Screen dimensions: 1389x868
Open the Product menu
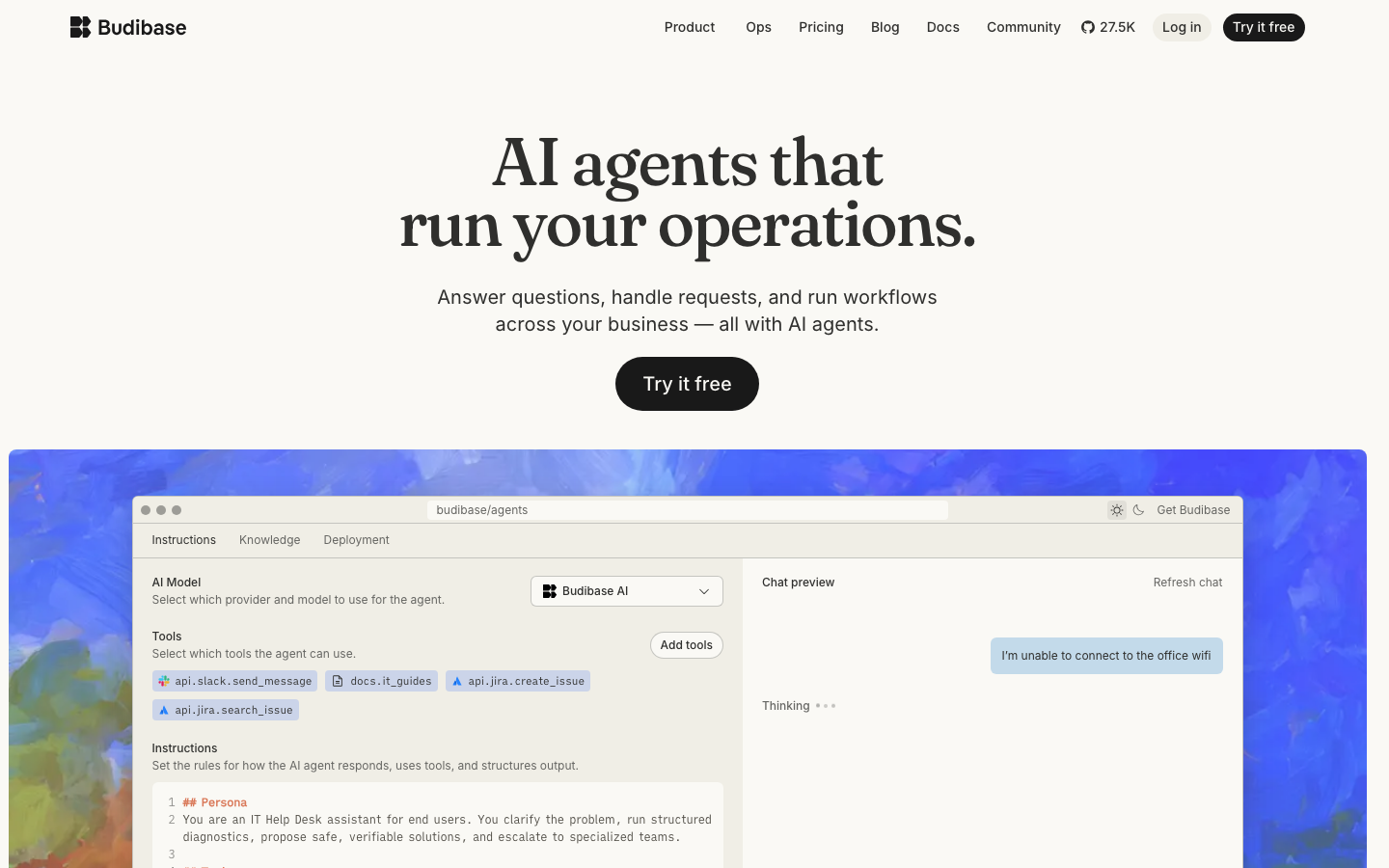pos(689,27)
